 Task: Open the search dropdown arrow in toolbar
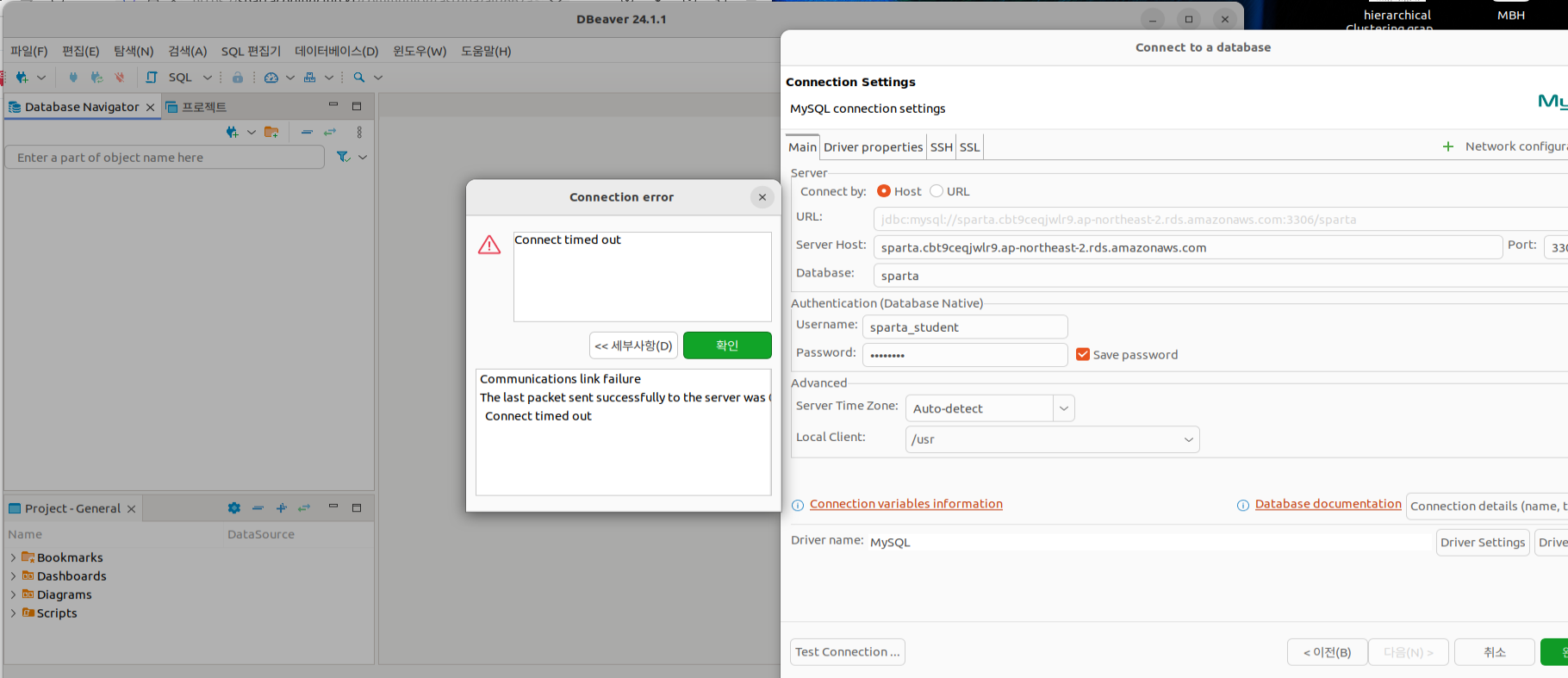click(378, 78)
